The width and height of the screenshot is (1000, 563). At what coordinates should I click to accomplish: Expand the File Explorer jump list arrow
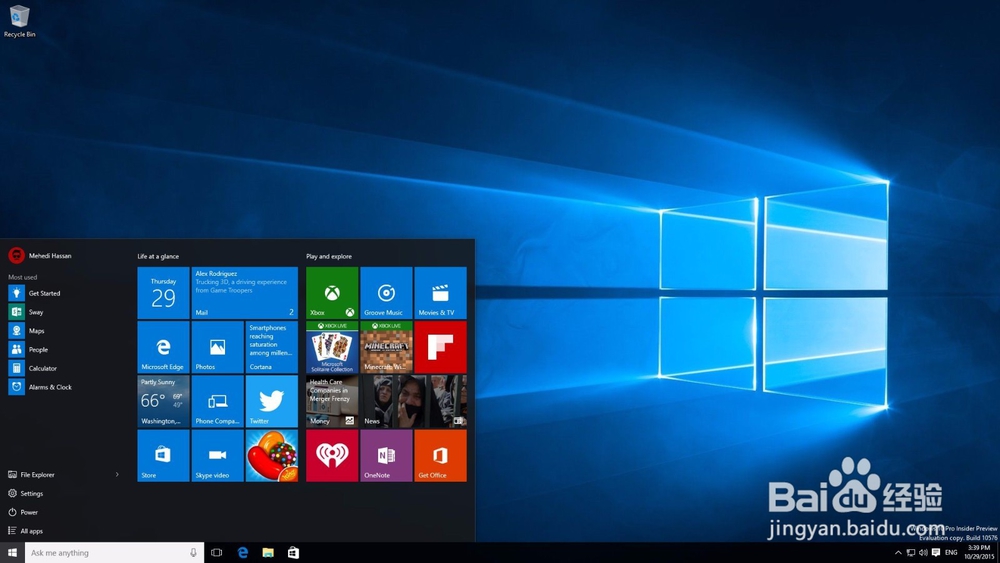(117, 474)
